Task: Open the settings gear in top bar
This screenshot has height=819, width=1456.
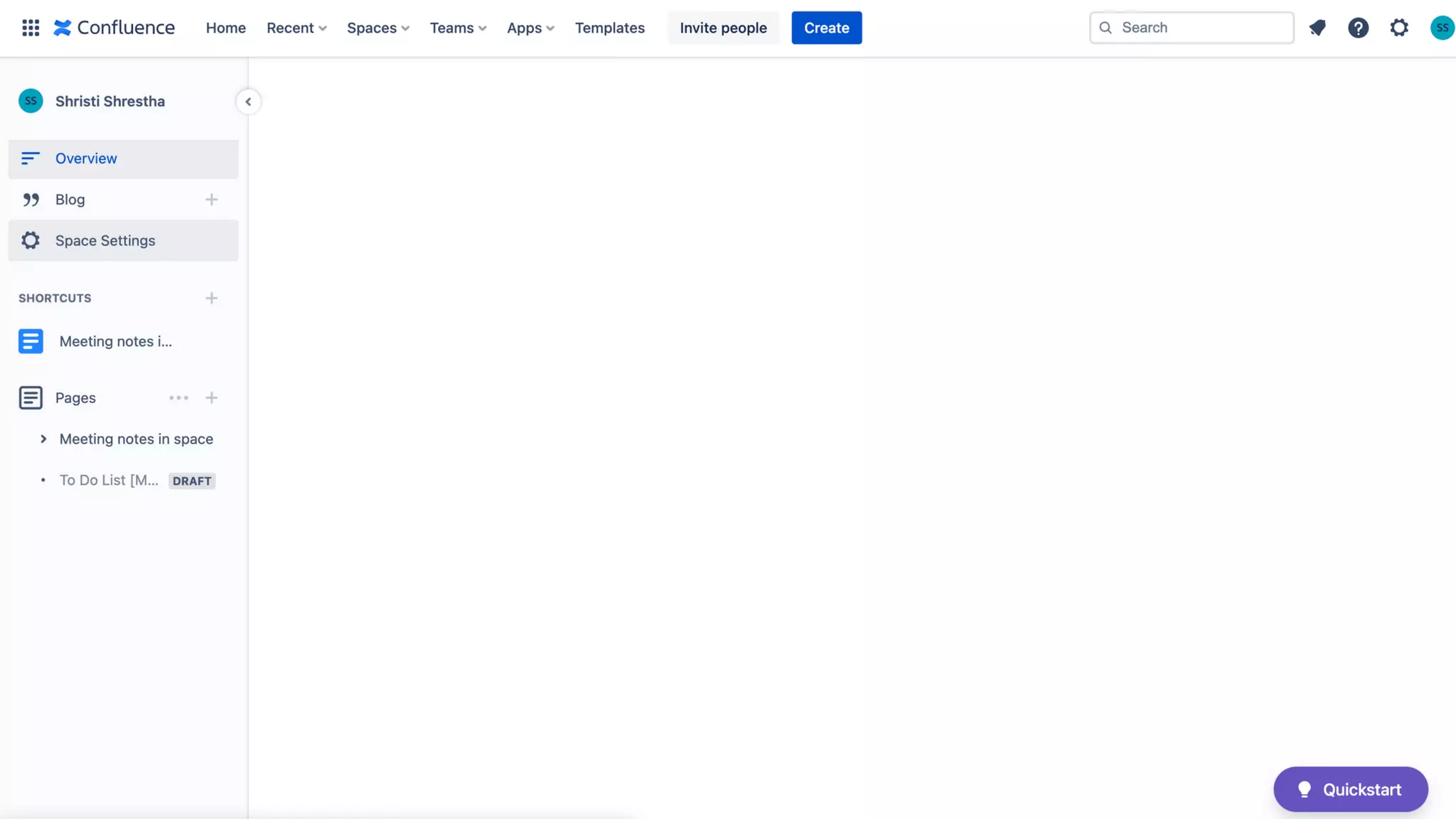Action: (1399, 28)
